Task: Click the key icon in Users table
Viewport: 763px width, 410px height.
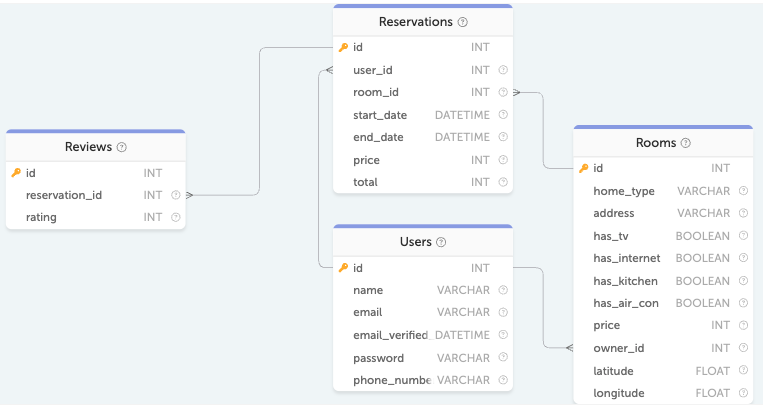Action: pos(343,268)
